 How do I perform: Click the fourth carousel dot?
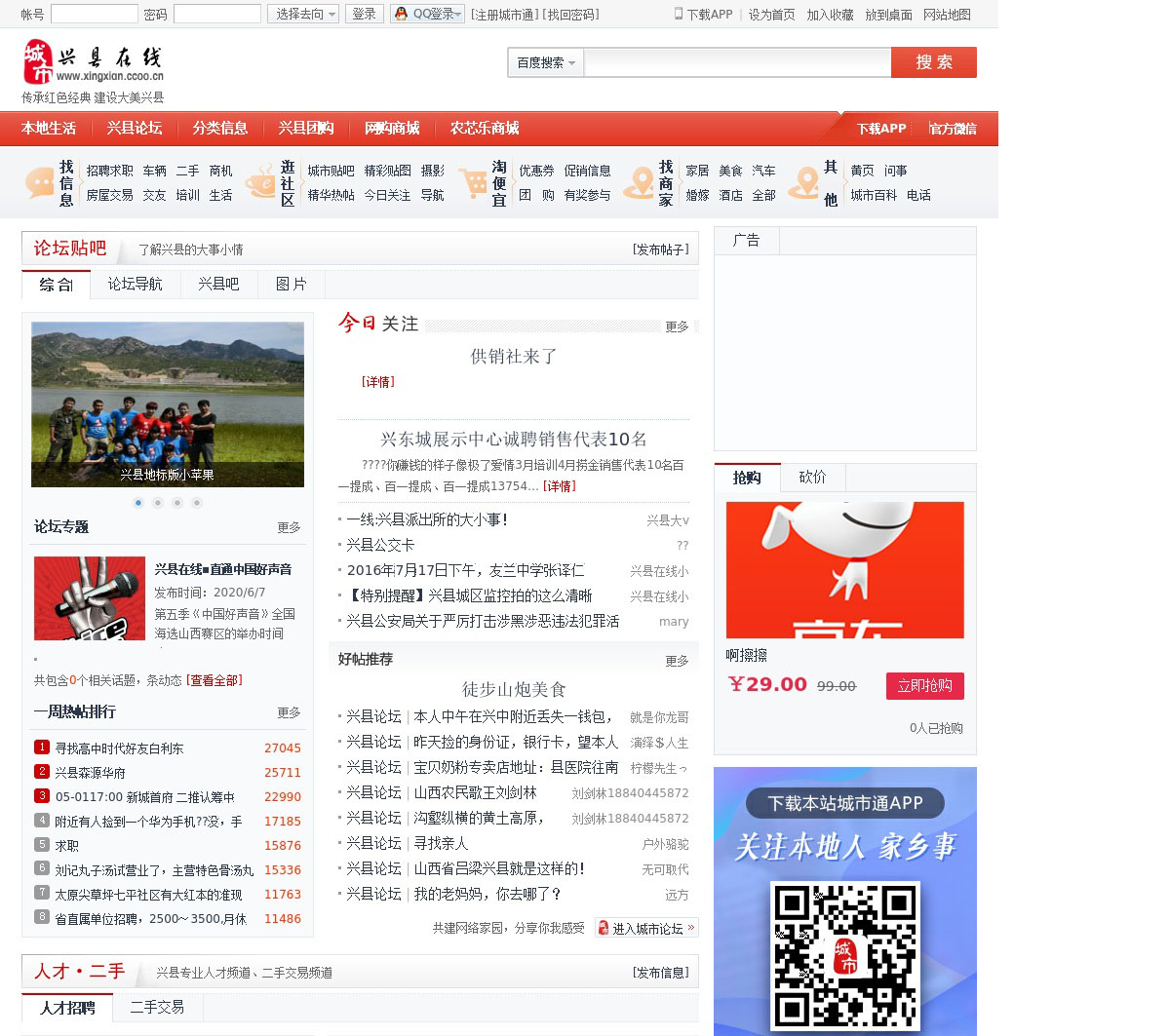click(197, 503)
